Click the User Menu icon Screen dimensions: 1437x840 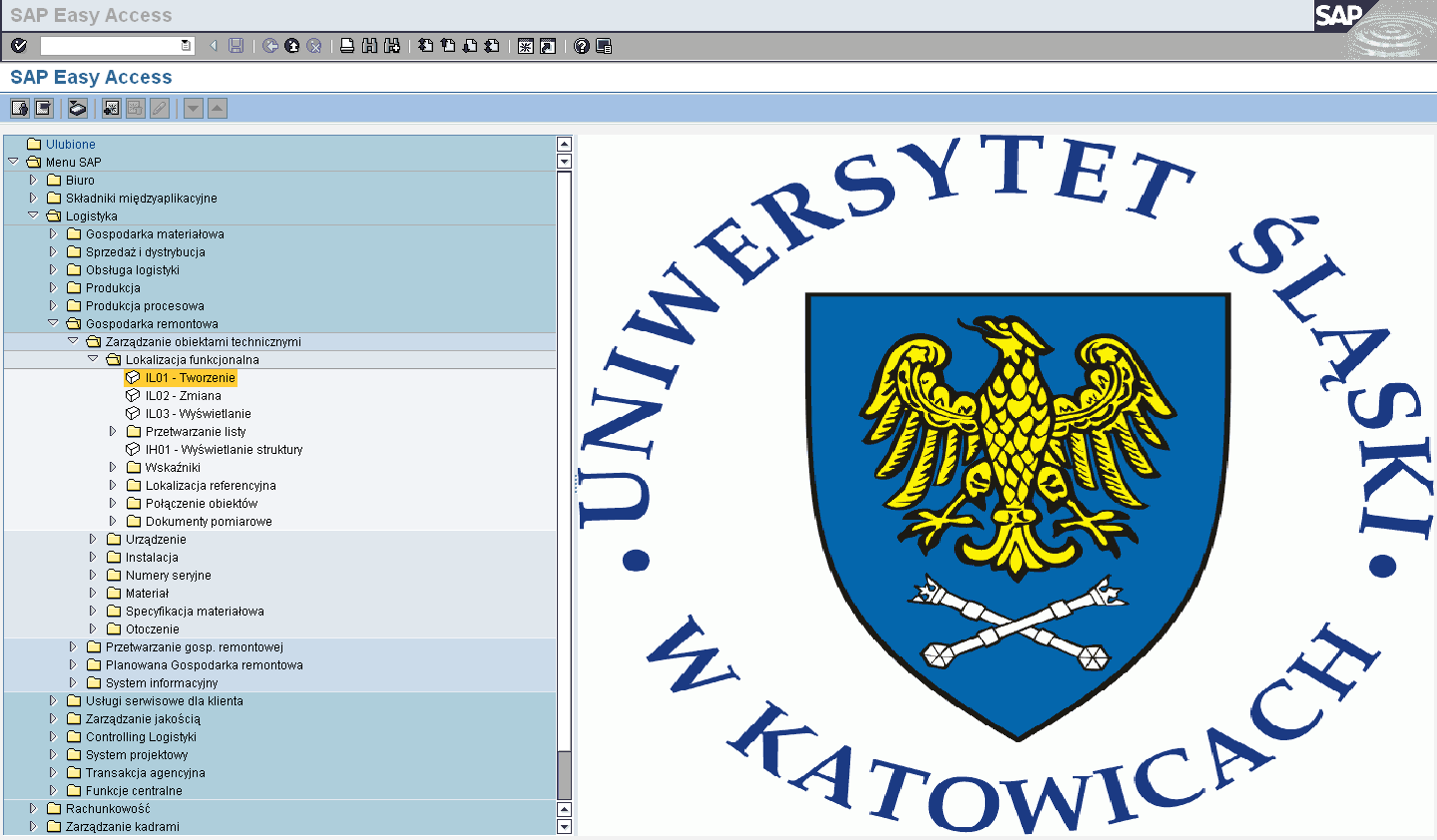click(x=19, y=108)
